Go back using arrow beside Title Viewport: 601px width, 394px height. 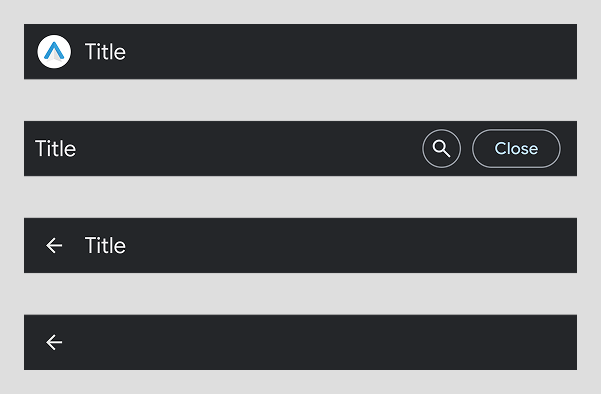pos(54,245)
